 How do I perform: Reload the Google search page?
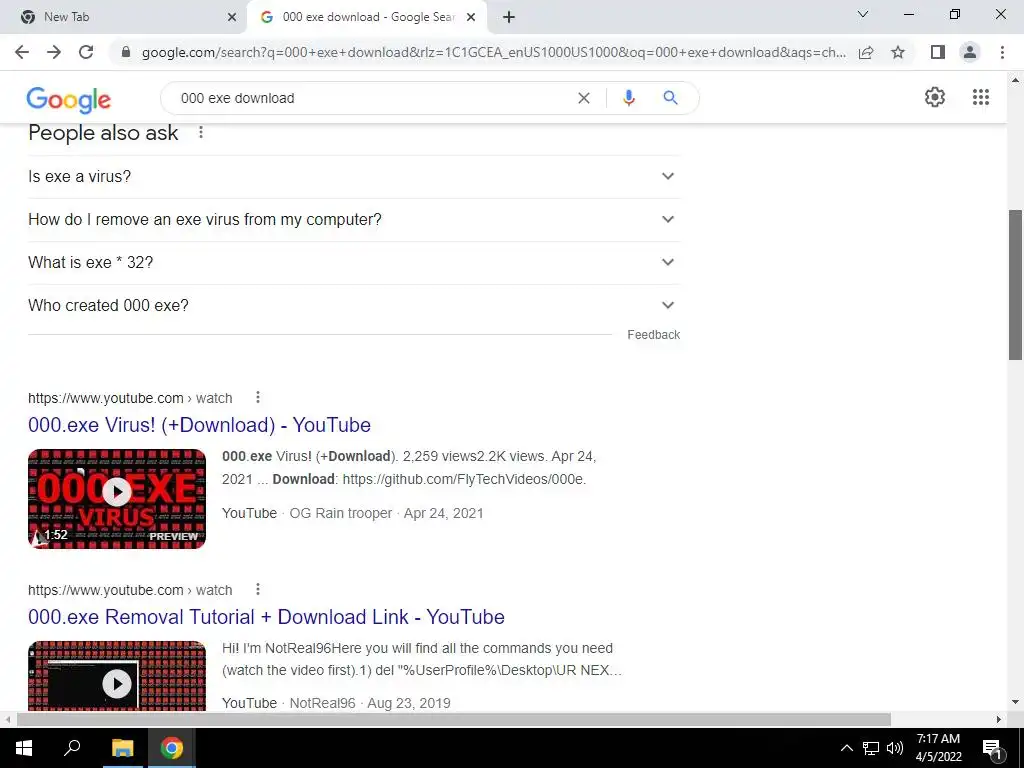tap(86, 52)
